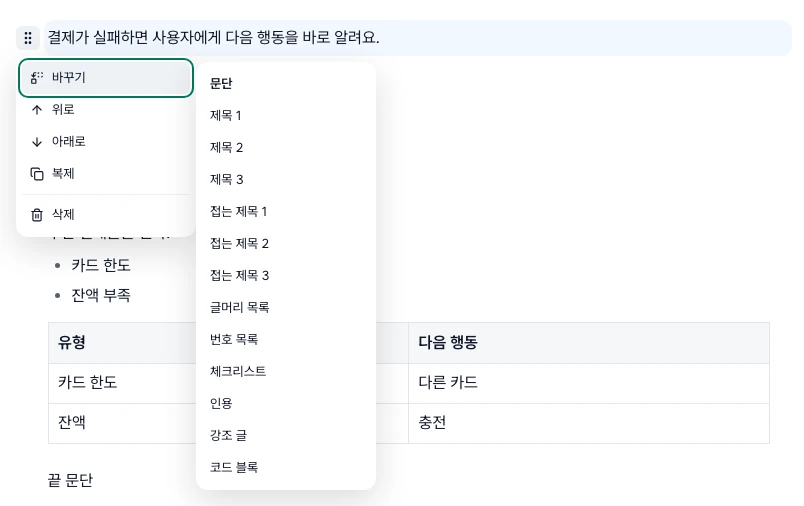Choose 아래로 to move block down

[x=106, y=142]
